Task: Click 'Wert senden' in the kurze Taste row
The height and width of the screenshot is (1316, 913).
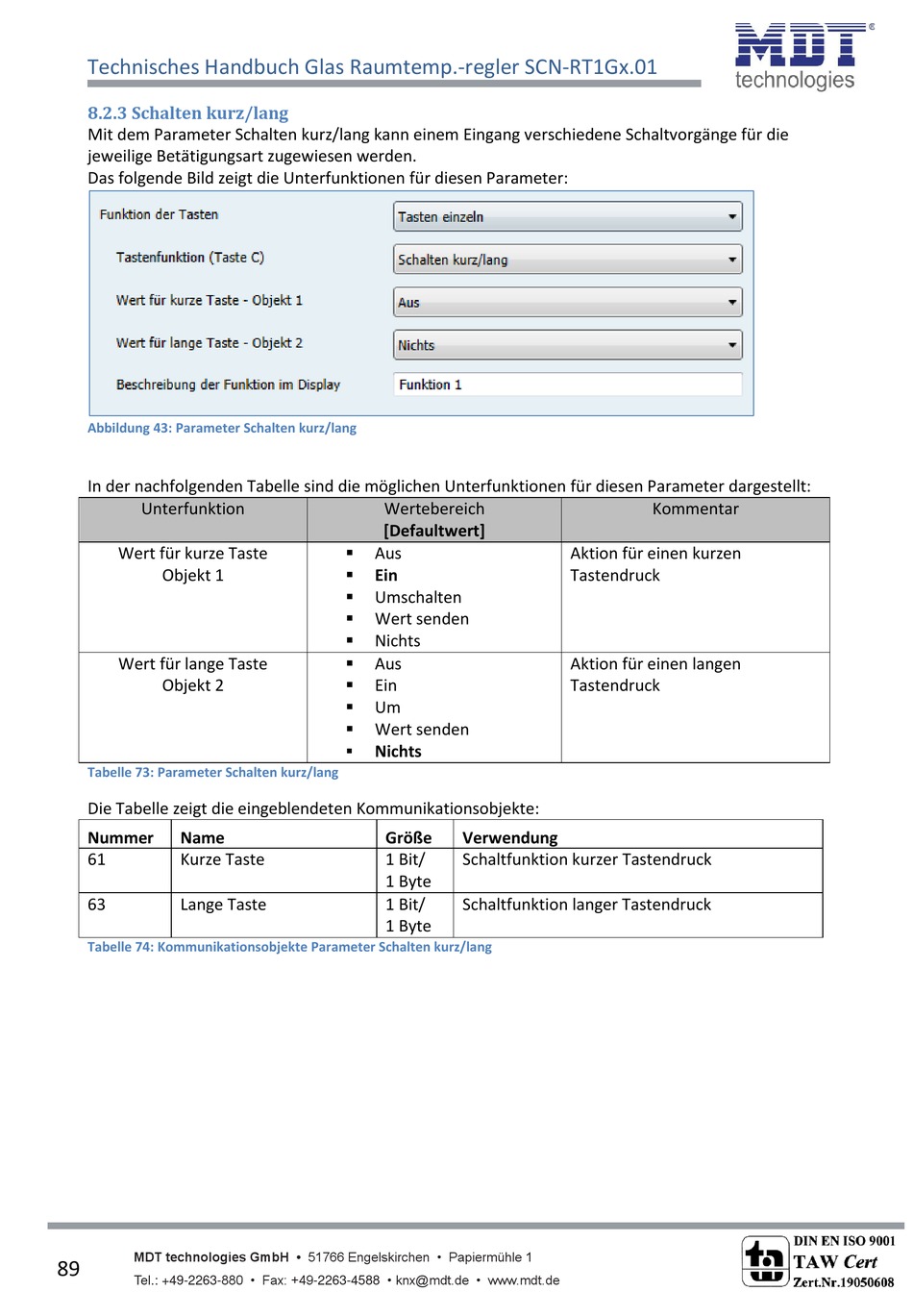Action: (x=422, y=619)
